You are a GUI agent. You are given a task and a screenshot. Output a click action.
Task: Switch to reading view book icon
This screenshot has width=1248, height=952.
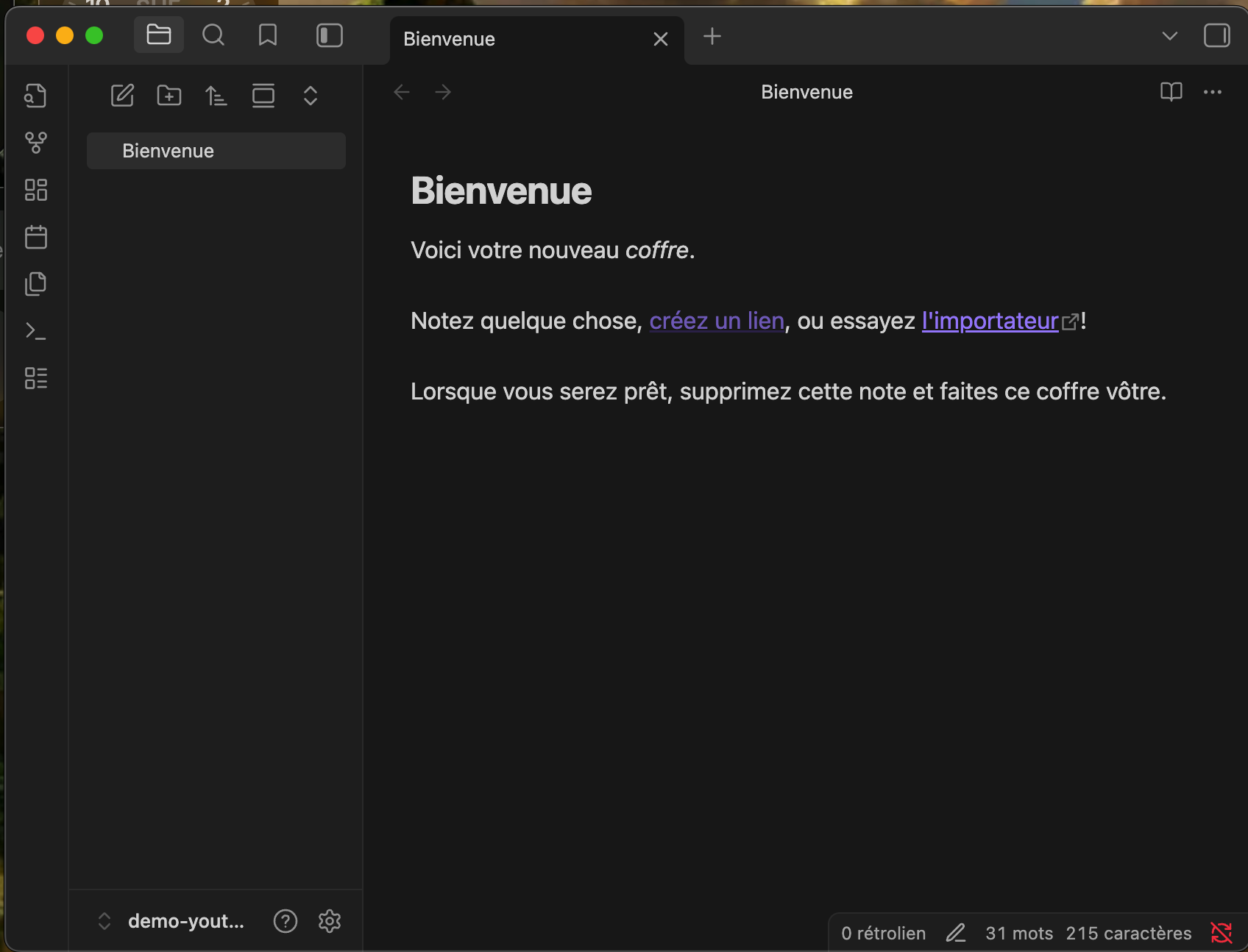click(1171, 92)
